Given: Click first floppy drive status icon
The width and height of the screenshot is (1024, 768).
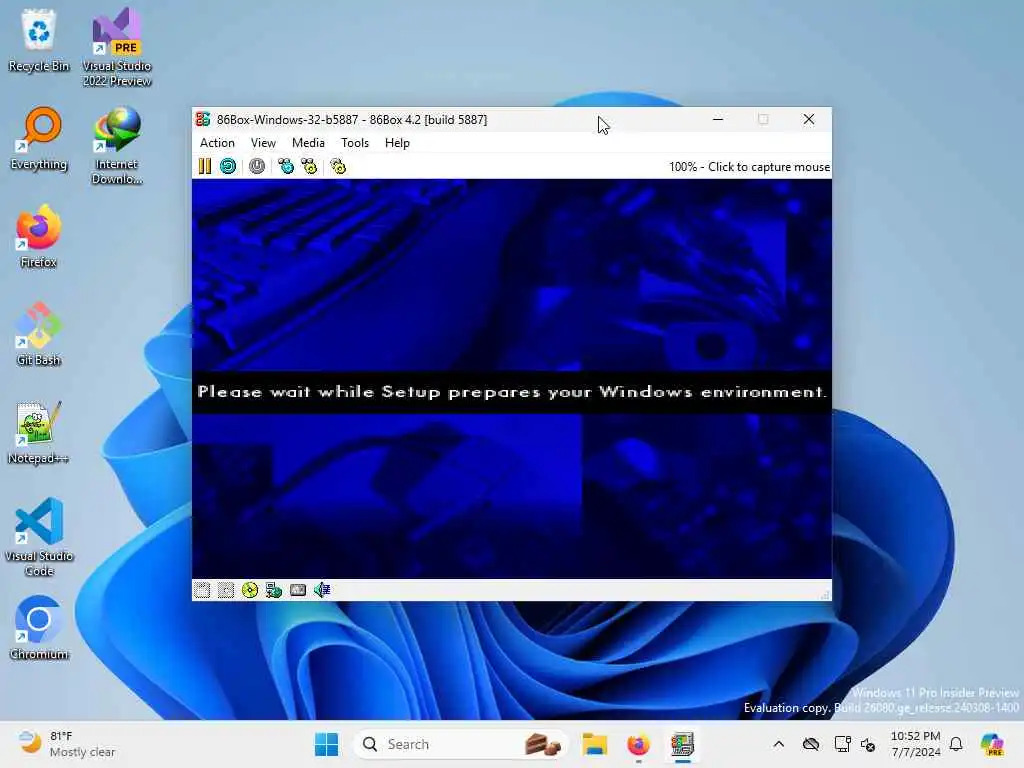Looking at the screenshot, I should [202, 590].
